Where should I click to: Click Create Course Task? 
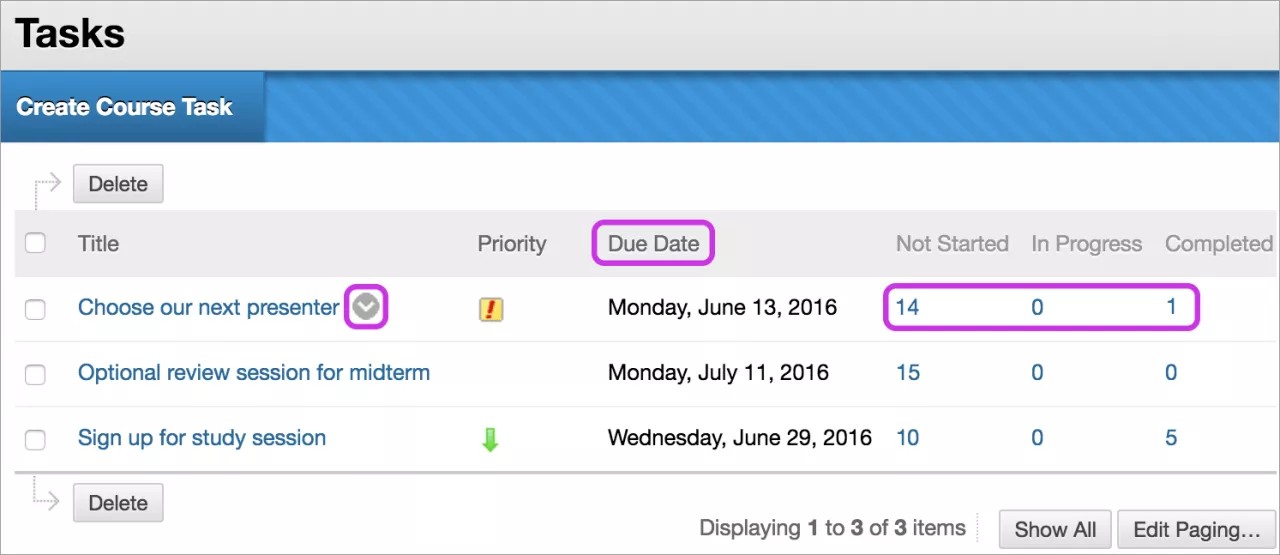[x=125, y=107]
